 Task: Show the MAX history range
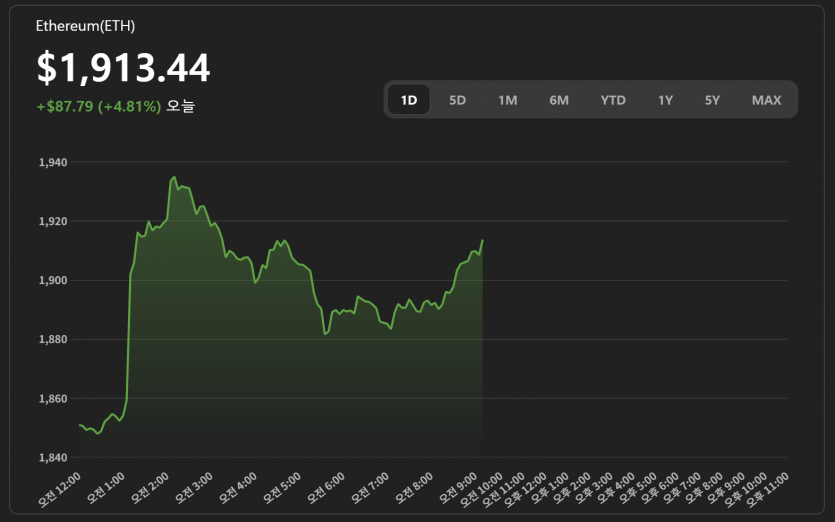pyautogui.click(x=766, y=100)
